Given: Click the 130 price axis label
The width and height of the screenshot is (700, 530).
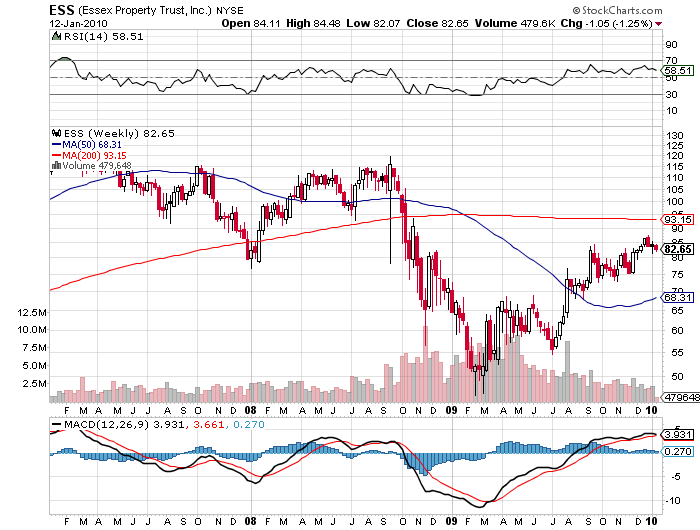Looking at the screenshot, I should point(674,135).
